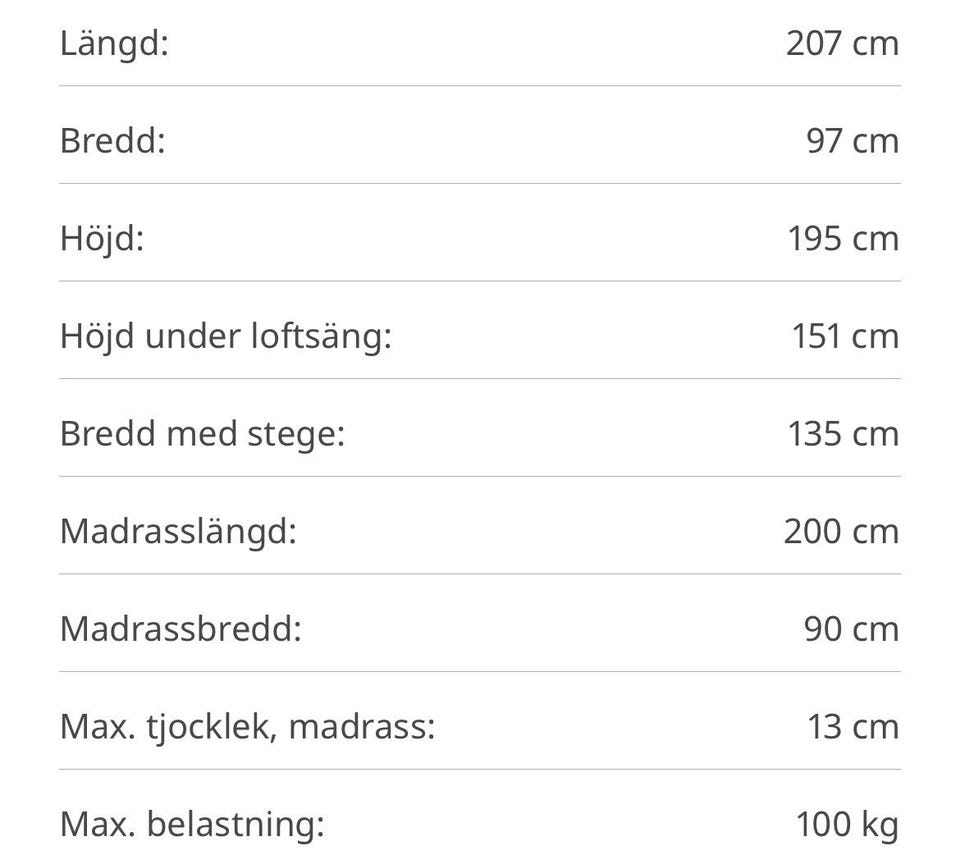This screenshot has width=960, height=864.
Task: Click the Bredd label
Action: click(x=112, y=141)
